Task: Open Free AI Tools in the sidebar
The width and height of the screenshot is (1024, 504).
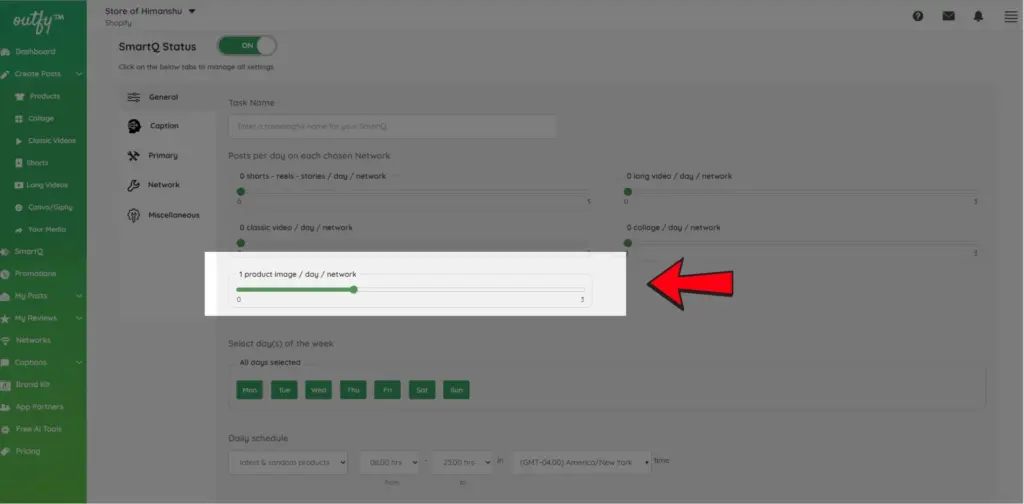Action: point(38,429)
